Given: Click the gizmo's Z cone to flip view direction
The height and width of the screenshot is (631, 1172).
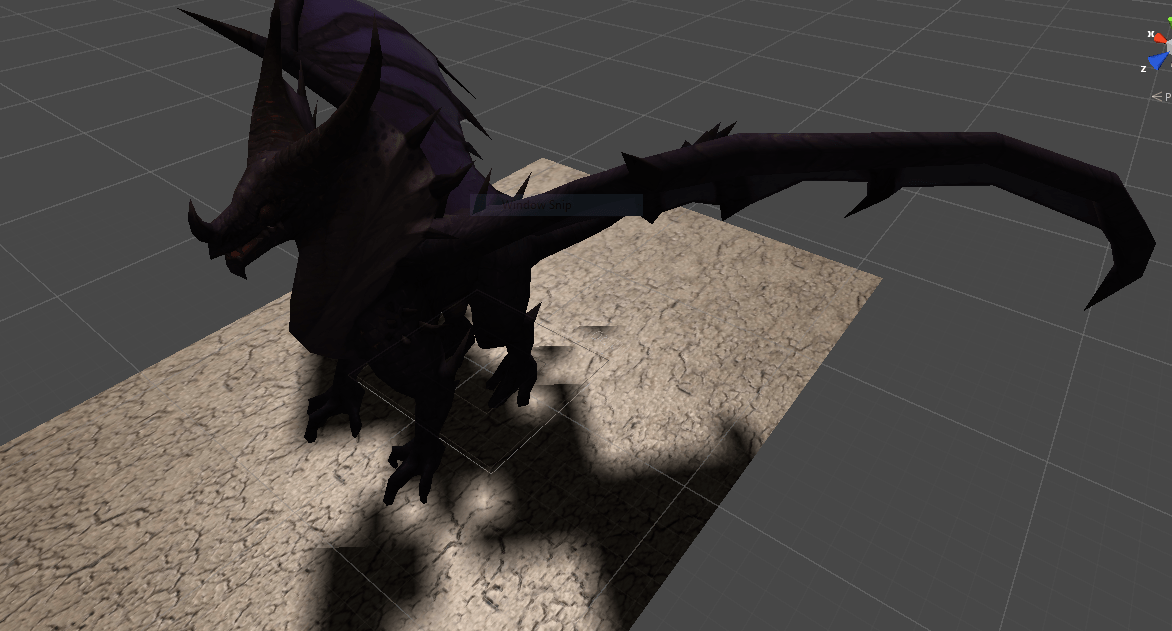Looking at the screenshot, I should (1157, 62).
